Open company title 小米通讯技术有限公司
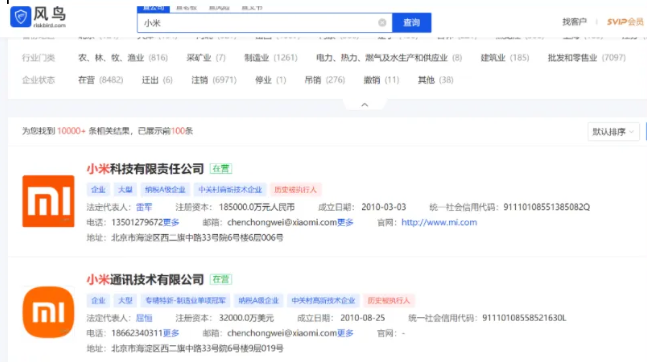This screenshot has height=362, width=647. coord(145,279)
